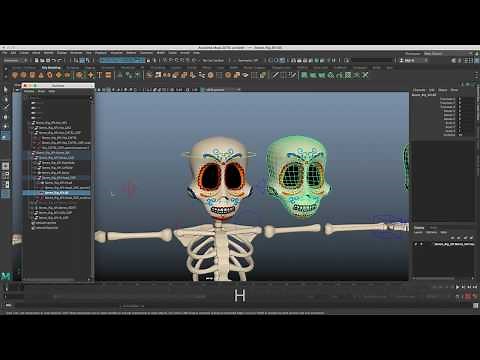Click the Polygon Torus shelf icon
Screen dimensions: 480x360
click(50, 75)
